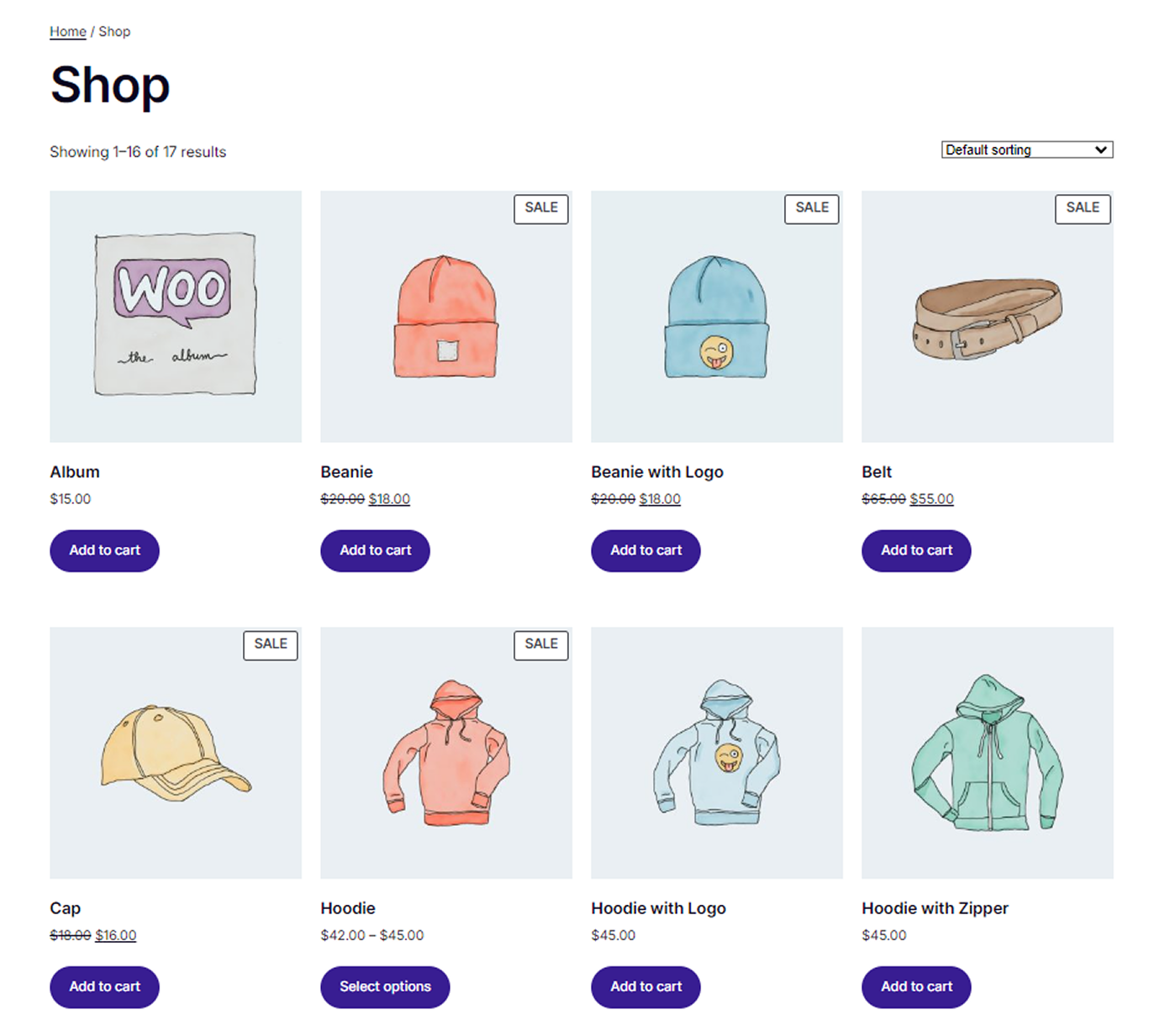The width and height of the screenshot is (1154, 1036).
Task: Open the Album product image
Action: tap(175, 316)
